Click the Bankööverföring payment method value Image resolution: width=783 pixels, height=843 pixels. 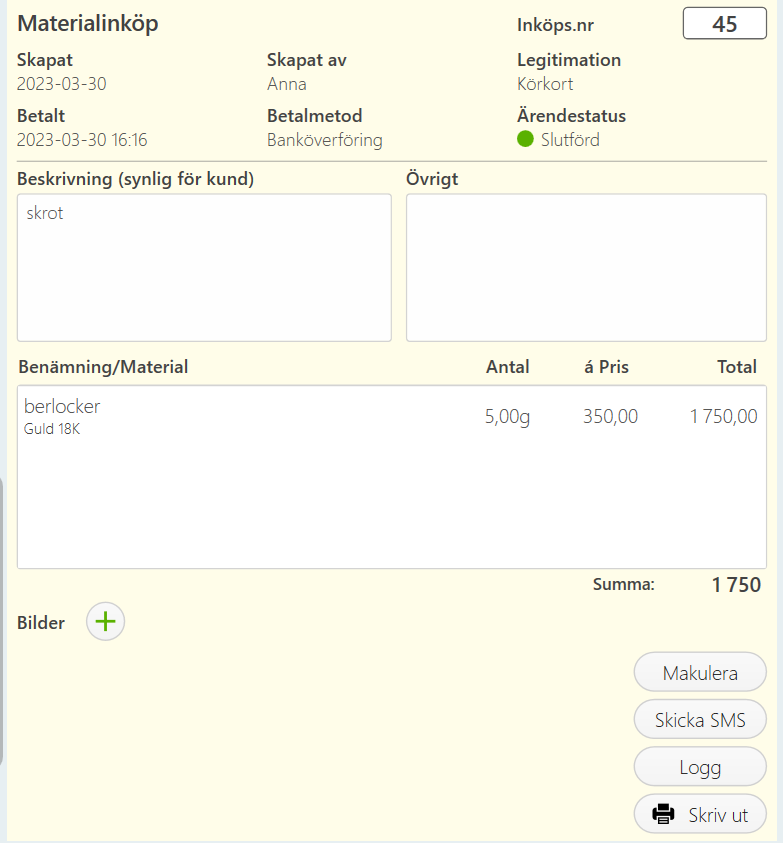click(325, 140)
